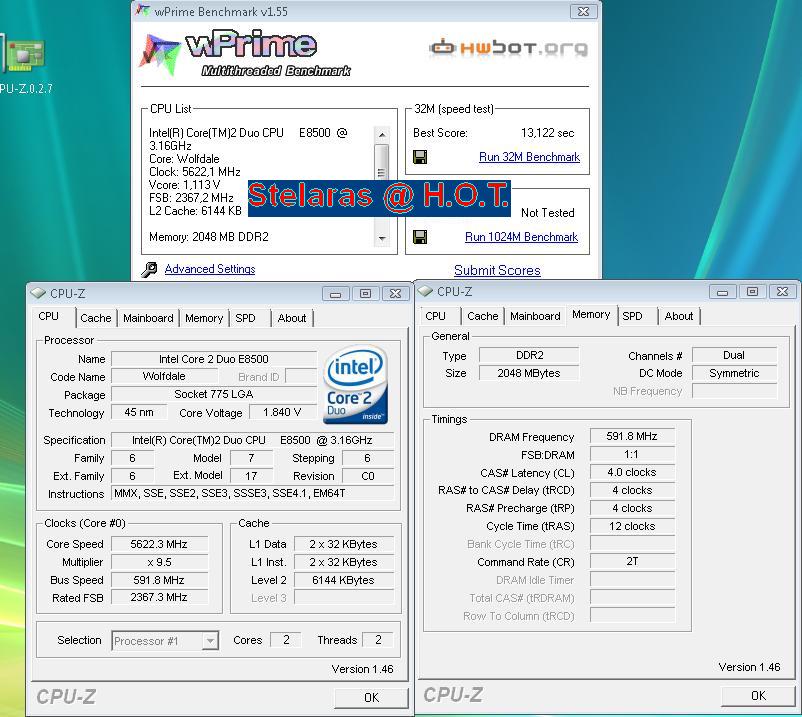
Task: Open Mainboard tab in left CPU-Z window
Action: pyautogui.click(x=148, y=318)
